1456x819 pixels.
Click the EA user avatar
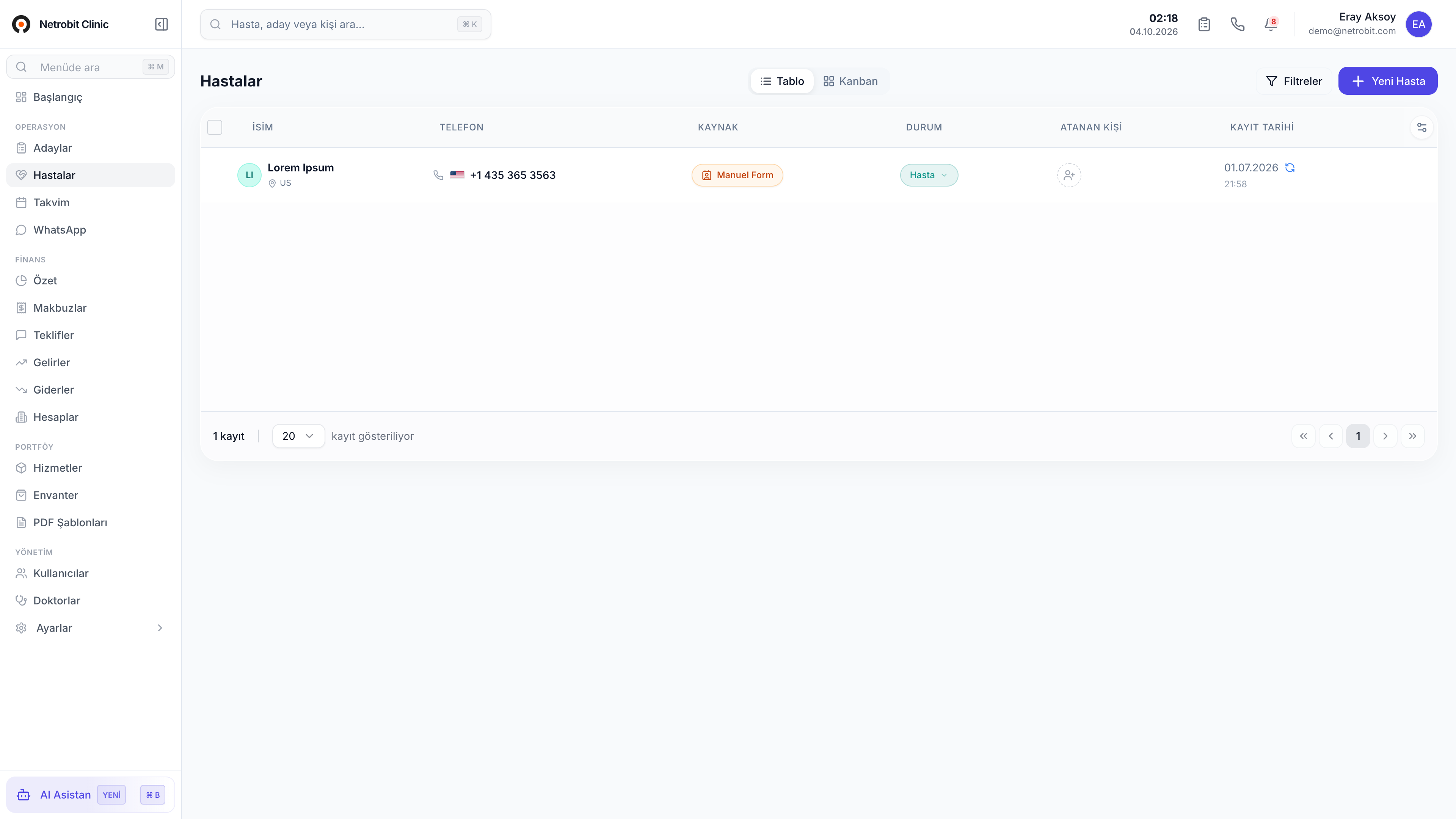coord(1418,24)
